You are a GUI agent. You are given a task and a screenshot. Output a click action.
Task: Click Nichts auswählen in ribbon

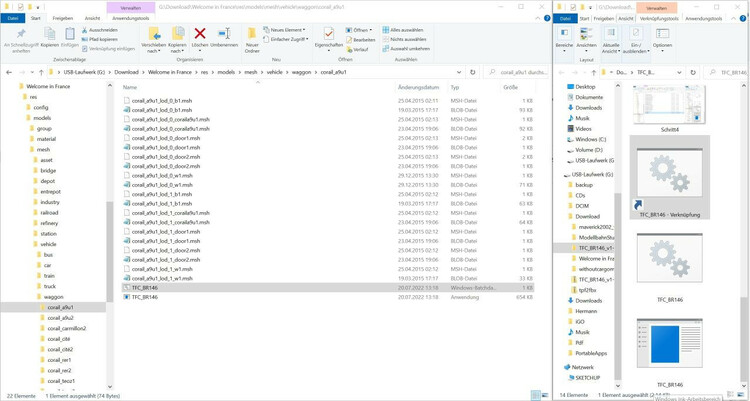tap(404, 39)
